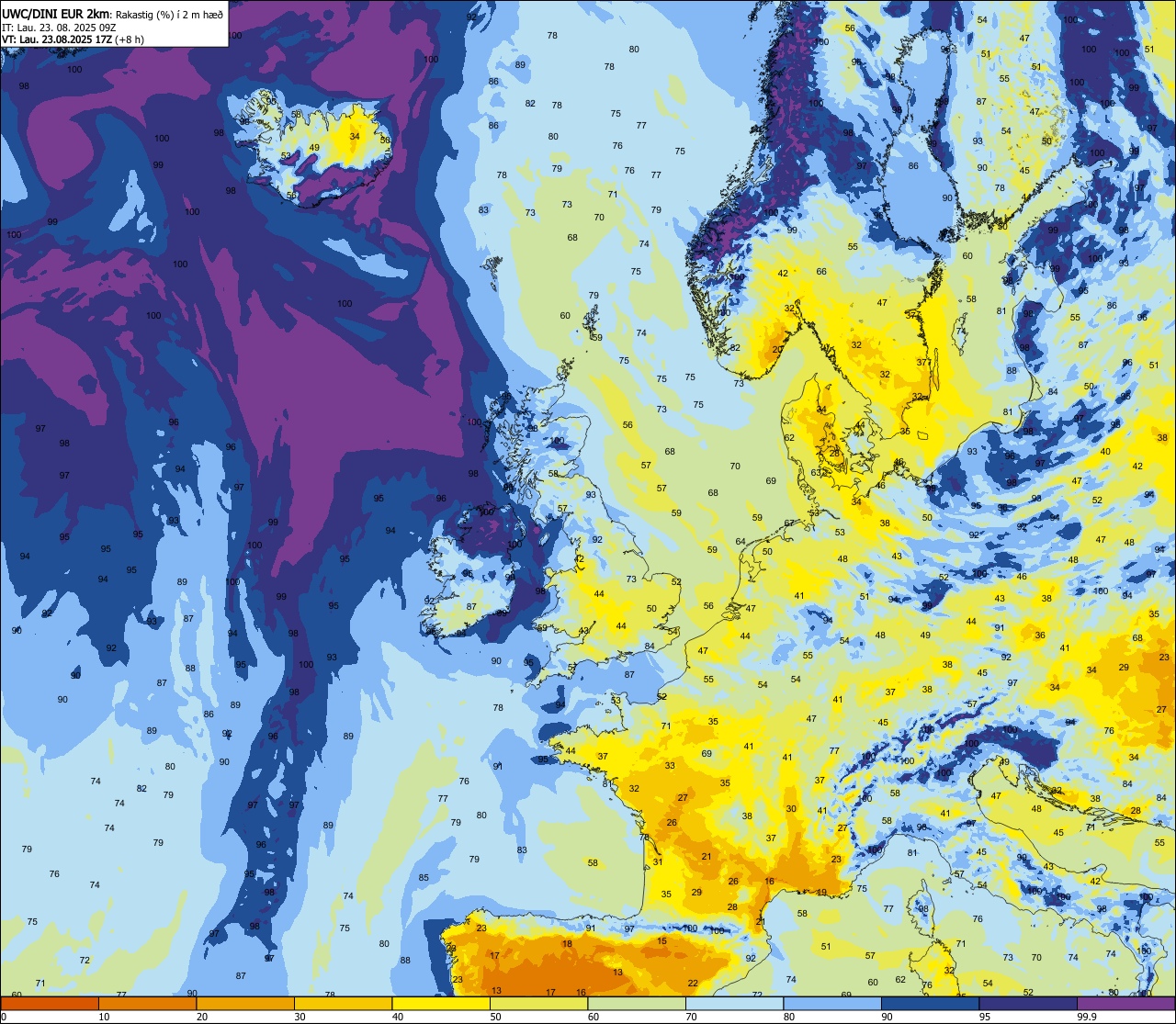The height and width of the screenshot is (1024, 1176).
Task: Click the 49 humidity value over Iceland
Action: (314, 148)
